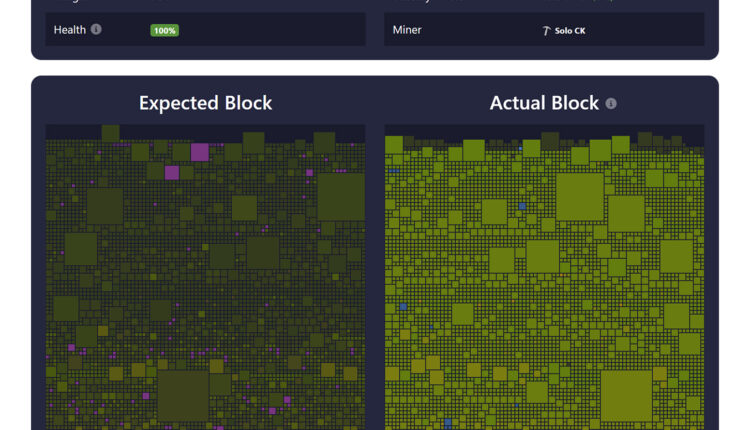The width and height of the screenshot is (750, 430).
Task: Click the Solo CK miner logo icon
Action: (x=546, y=31)
